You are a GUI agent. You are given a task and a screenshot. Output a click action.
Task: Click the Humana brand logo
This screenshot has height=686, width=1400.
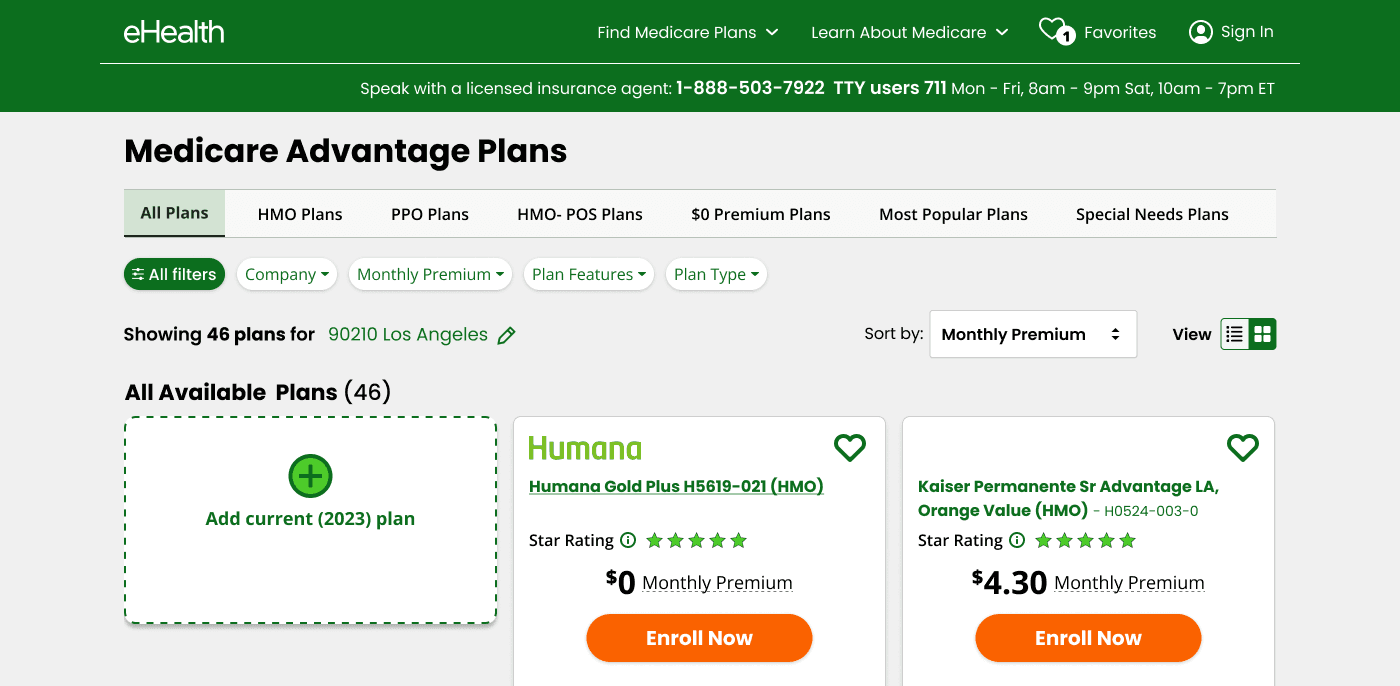coord(585,448)
